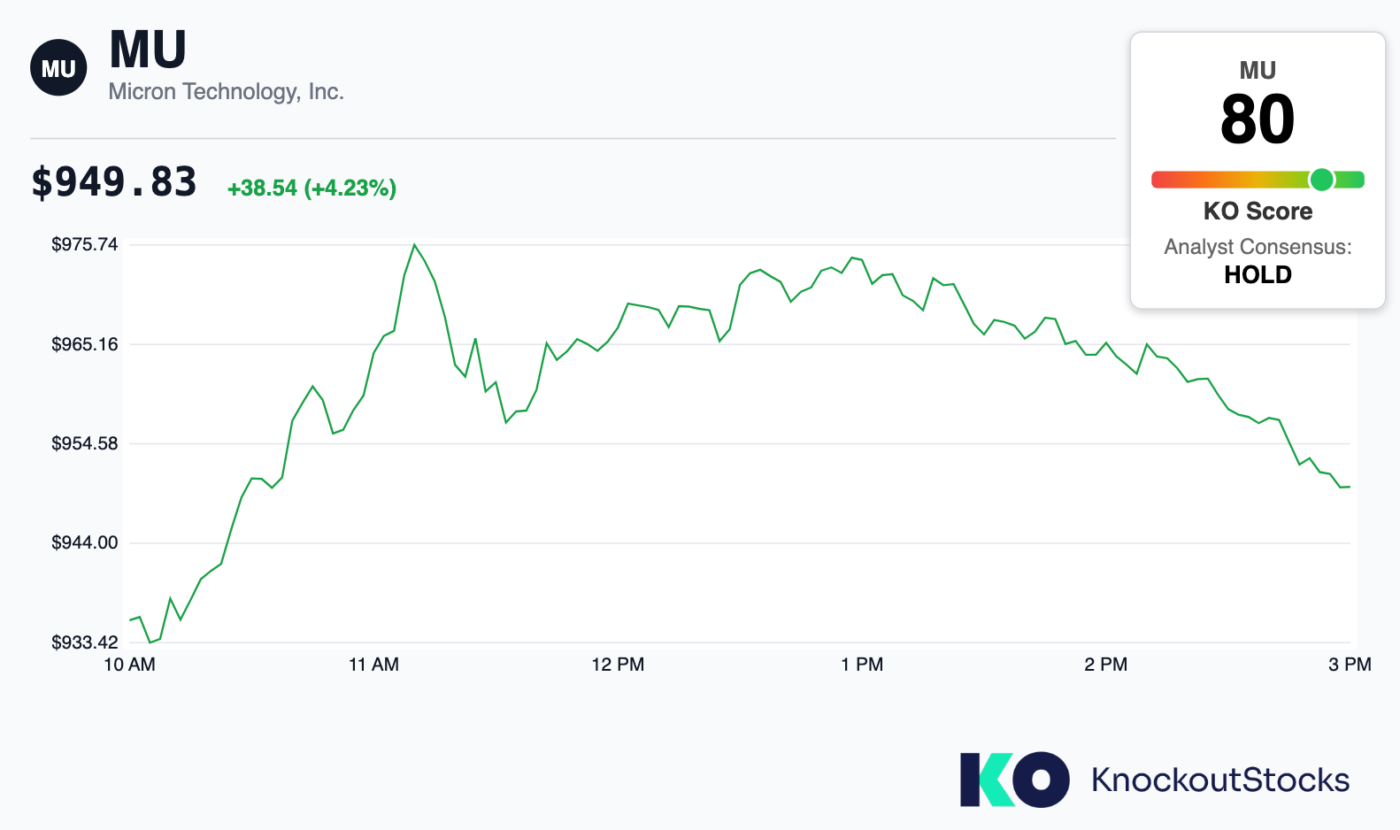Click the $965.16 y-axis label
Viewport: 1400px width, 830px height.
(84, 344)
